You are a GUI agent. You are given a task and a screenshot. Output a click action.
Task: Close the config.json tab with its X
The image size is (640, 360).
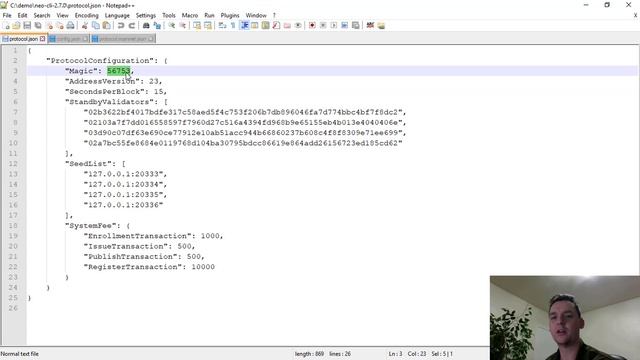coord(85,39)
